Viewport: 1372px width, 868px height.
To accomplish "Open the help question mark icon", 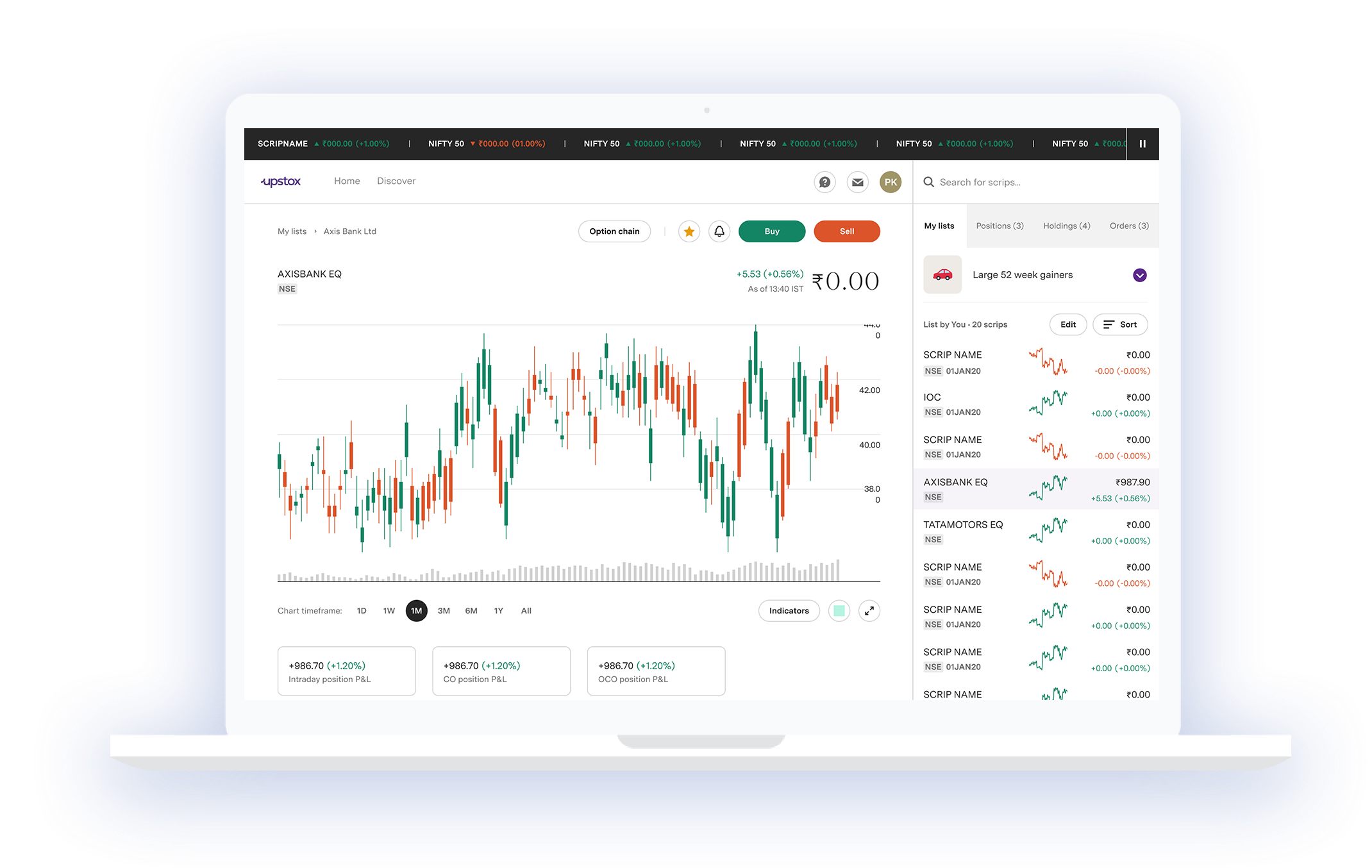I will point(824,182).
